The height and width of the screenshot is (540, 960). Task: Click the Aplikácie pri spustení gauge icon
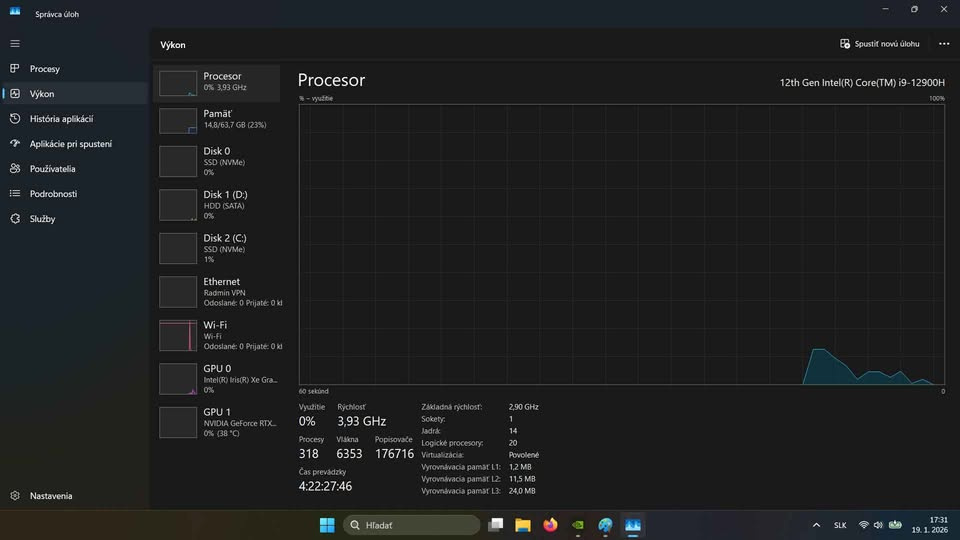(15, 143)
